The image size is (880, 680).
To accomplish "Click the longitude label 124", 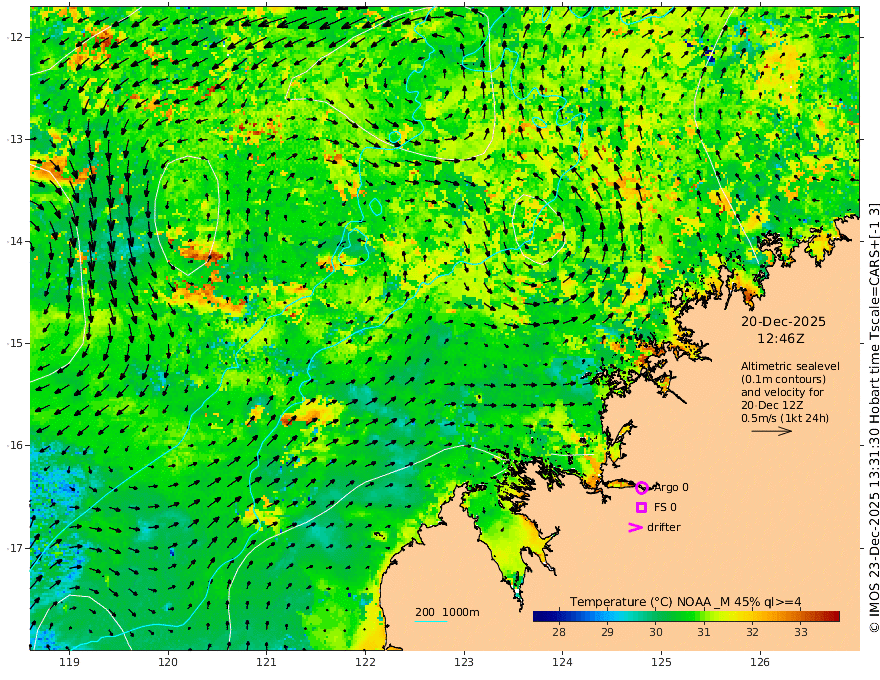I will (x=562, y=662).
